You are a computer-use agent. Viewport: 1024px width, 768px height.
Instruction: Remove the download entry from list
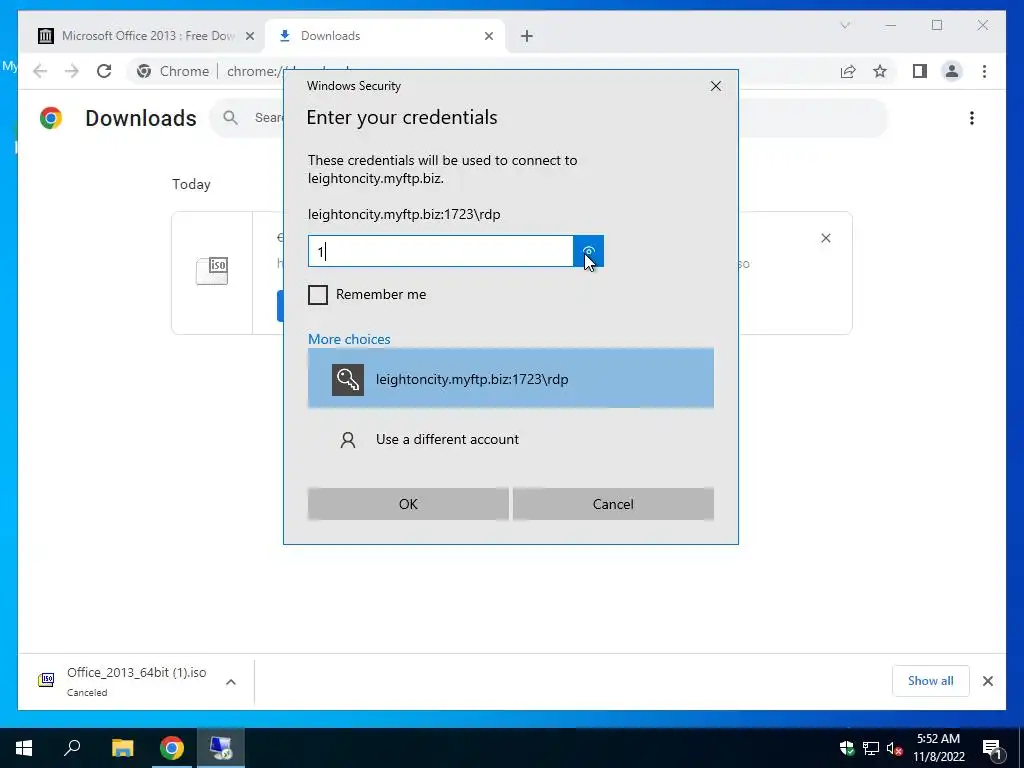point(825,238)
